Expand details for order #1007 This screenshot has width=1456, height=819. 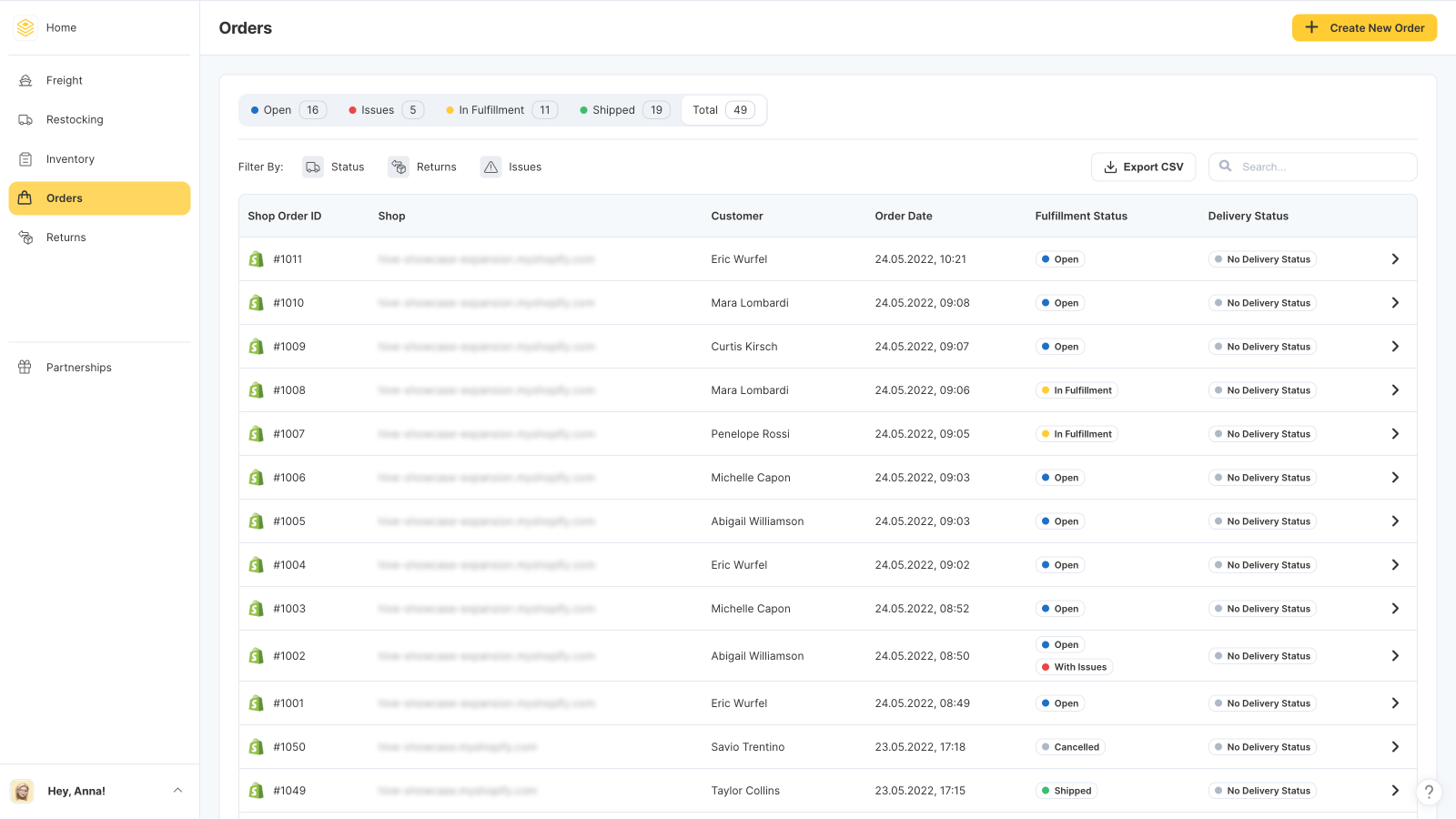(1394, 433)
